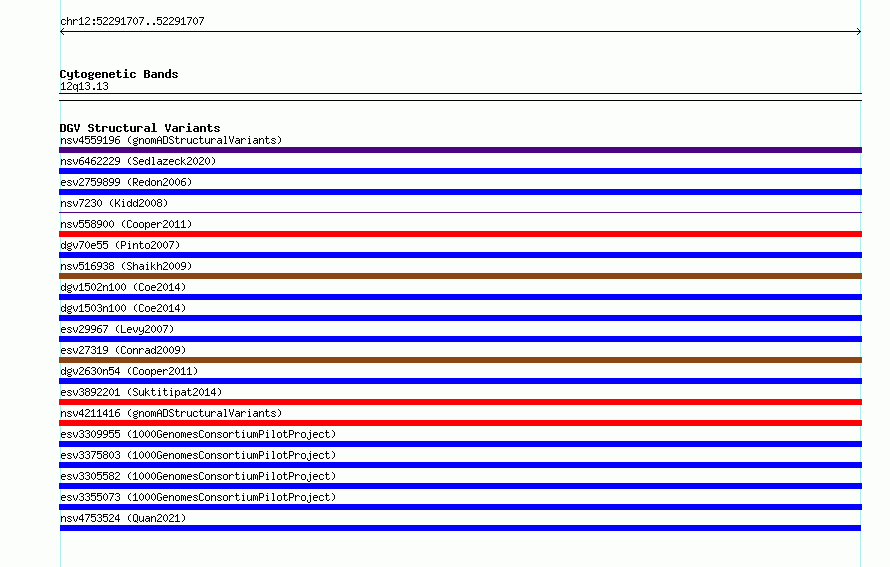890x567 pixels.
Task: Click the blue bar under esv3355073
Action: [460, 507]
